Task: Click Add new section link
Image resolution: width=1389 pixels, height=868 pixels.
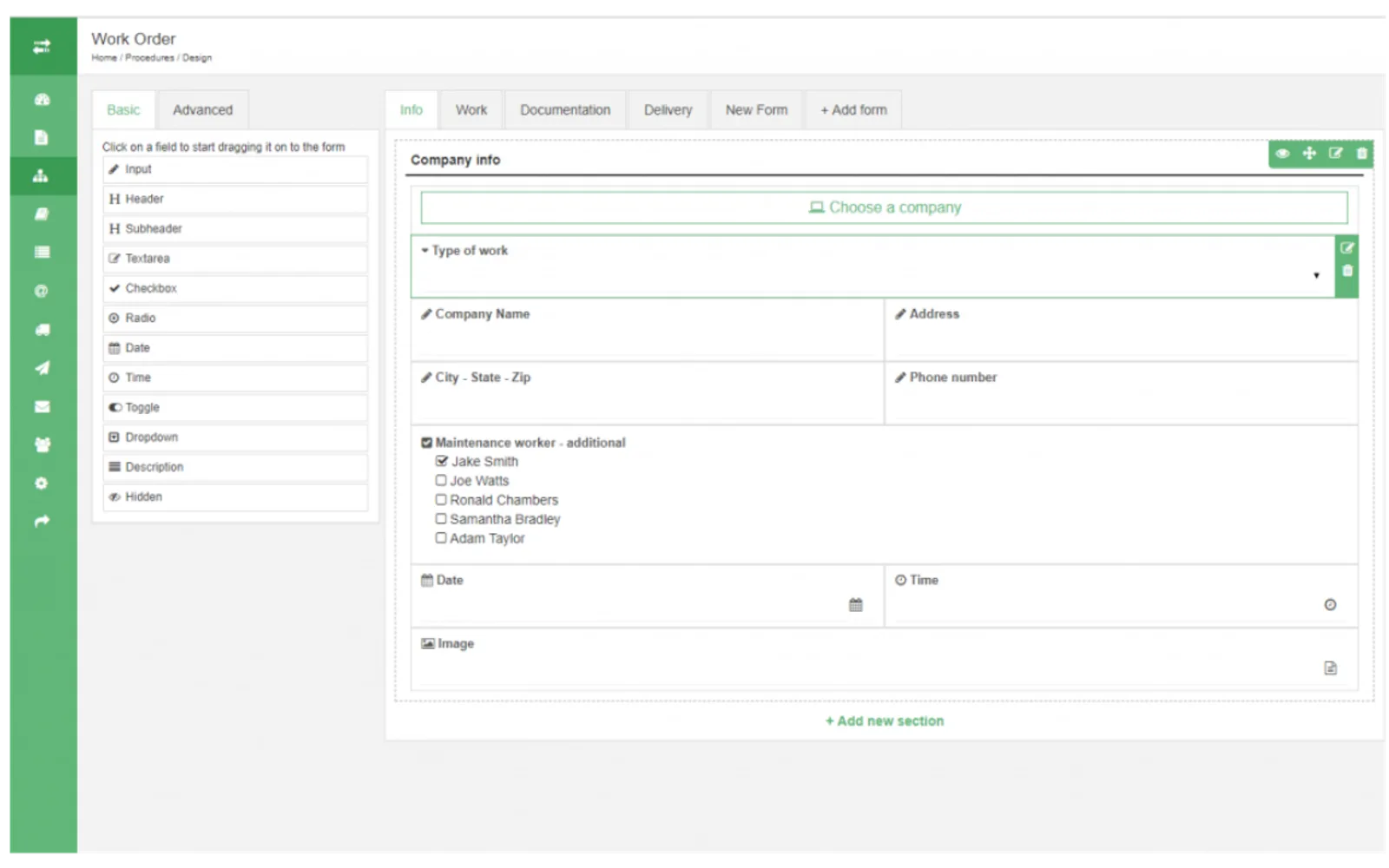Action: (x=885, y=721)
